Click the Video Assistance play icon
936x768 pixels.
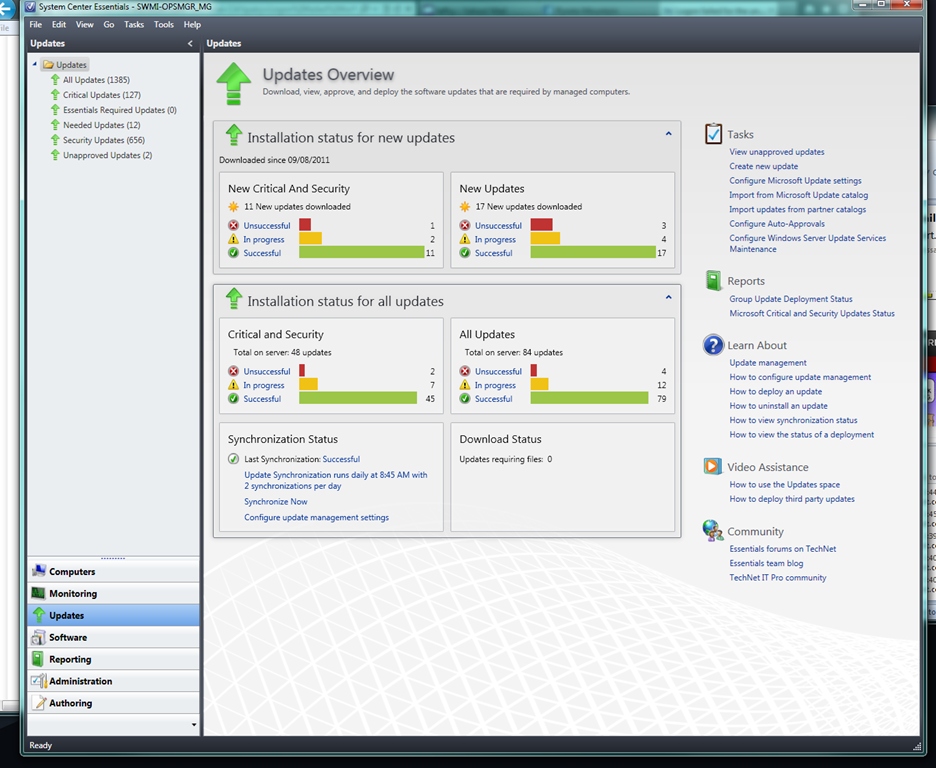pyautogui.click(x=712, y=467)
